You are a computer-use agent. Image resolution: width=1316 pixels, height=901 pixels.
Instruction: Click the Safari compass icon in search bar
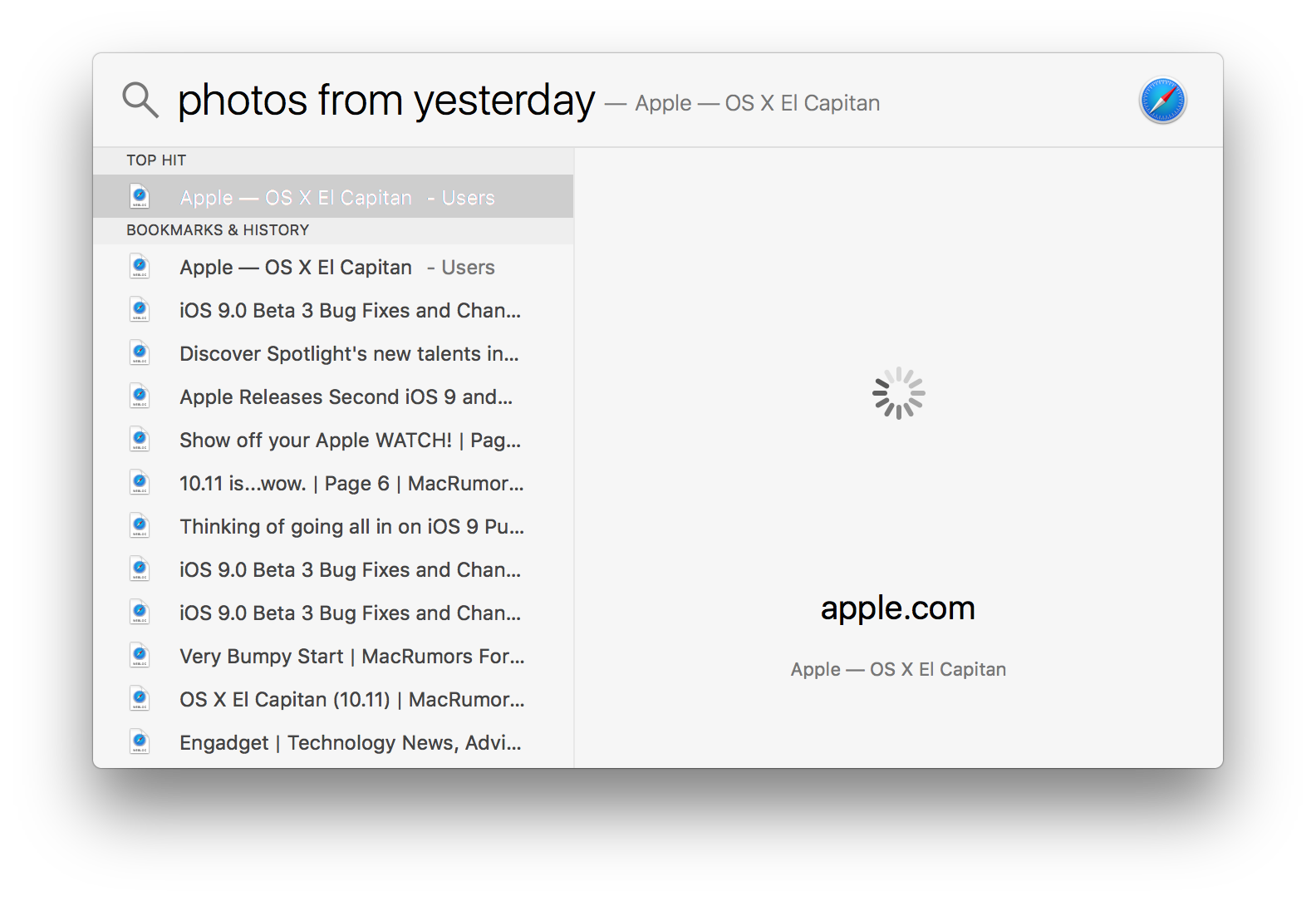[1162, 101]
